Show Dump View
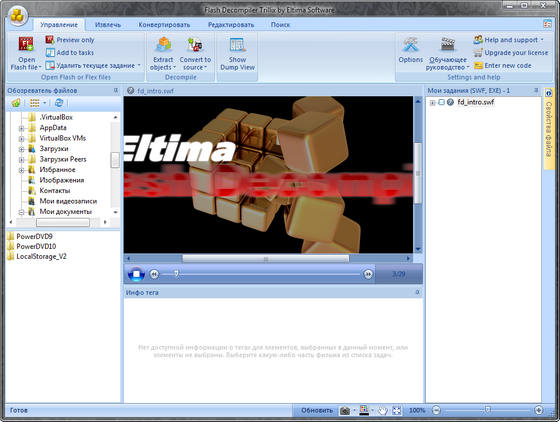Screen dimensions: 560x422 pos(238,54)
